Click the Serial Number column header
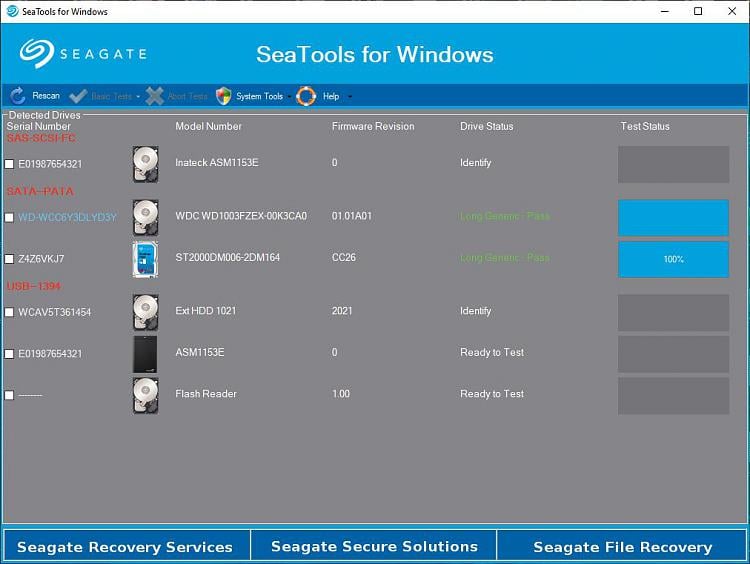This screenshot has height=564, width=750. coord(39,126)
